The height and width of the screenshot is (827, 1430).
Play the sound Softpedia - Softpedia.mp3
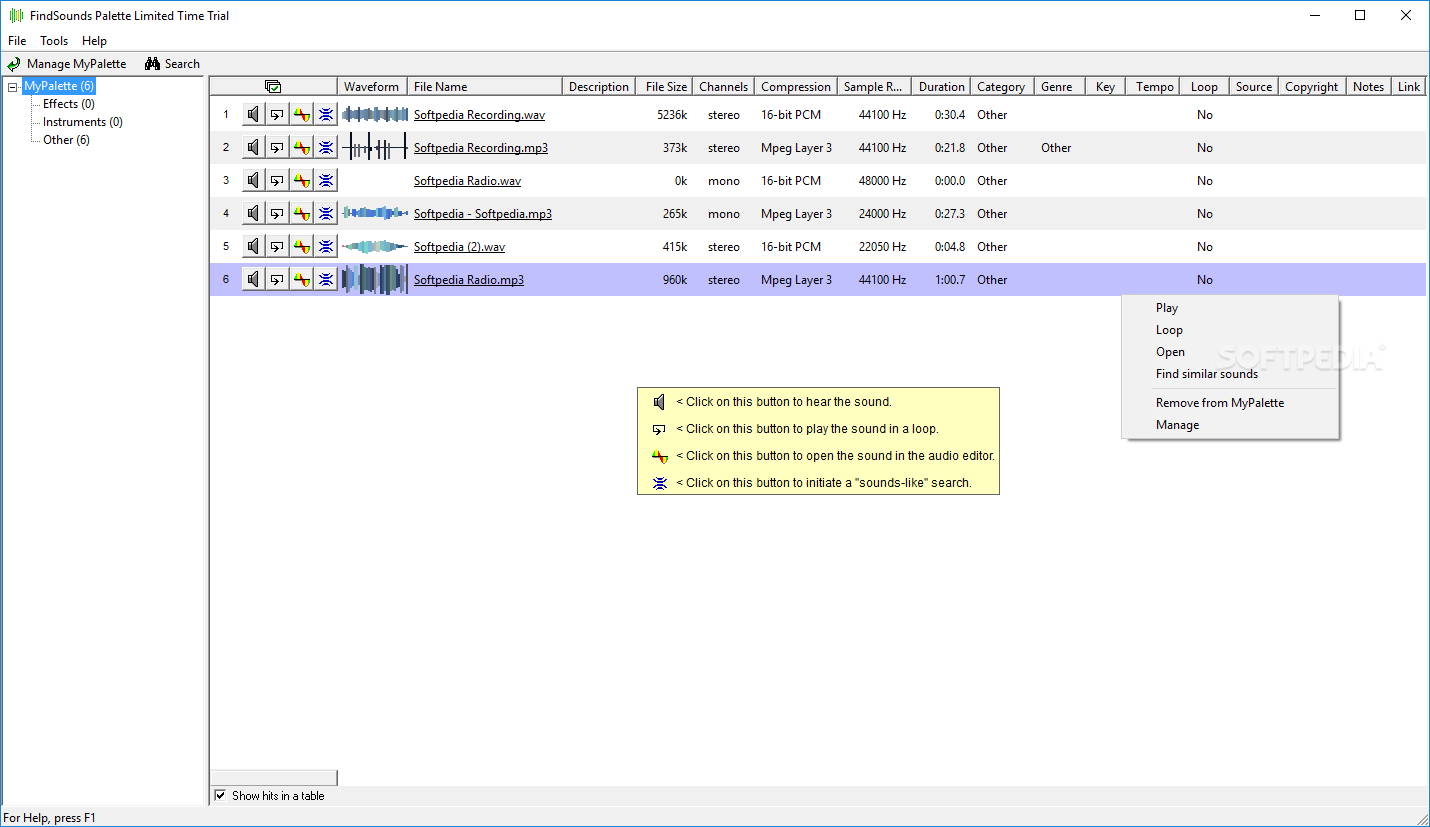pyautogui.click(x=253, y=214)
